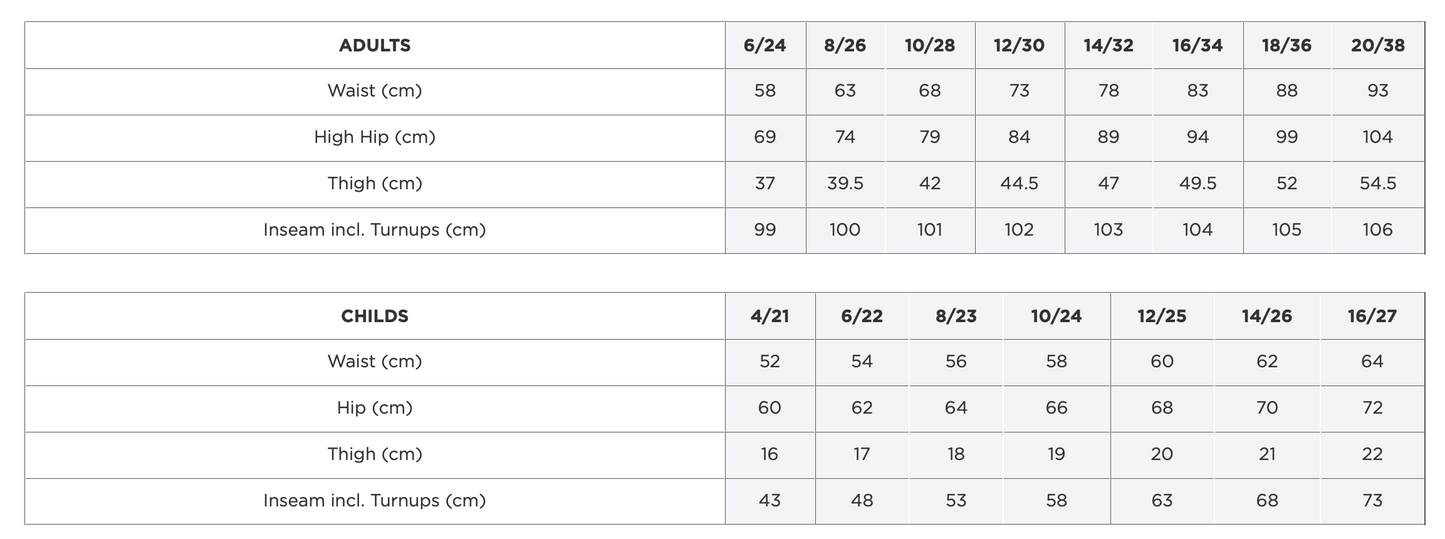Click the adult inseam value 106

pos(1377,230)
